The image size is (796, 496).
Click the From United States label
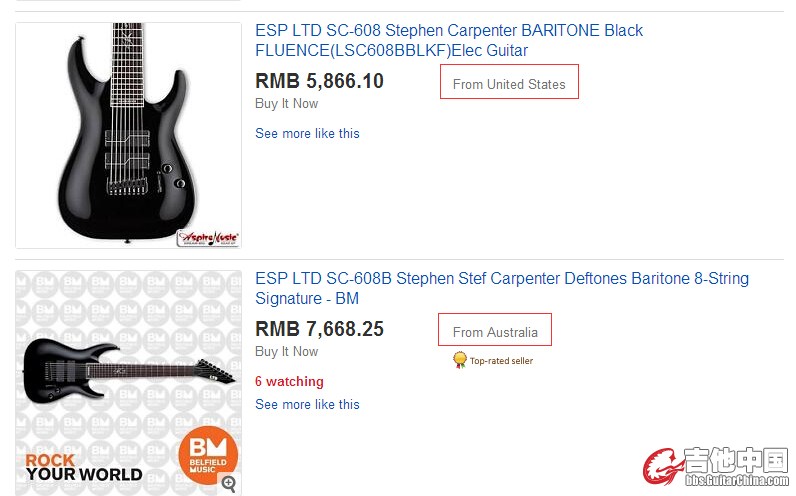[x=509, y=84]
